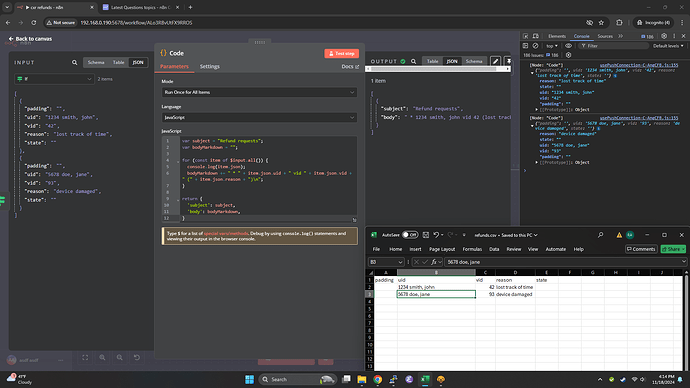Open usePushConnection source link of first log
The width and height of the screenshot is (690, 388).
[639, 65]
